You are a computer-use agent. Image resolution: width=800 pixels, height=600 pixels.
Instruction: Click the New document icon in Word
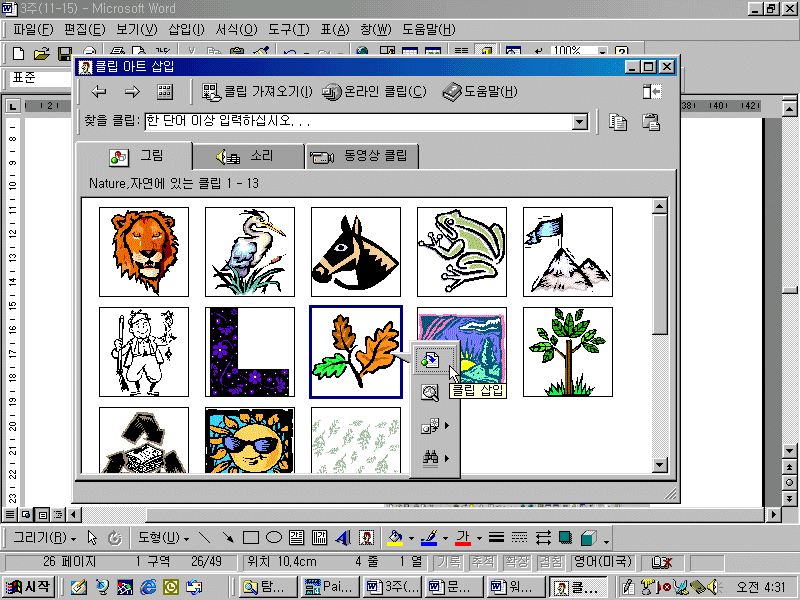click(x=18, y=53)
